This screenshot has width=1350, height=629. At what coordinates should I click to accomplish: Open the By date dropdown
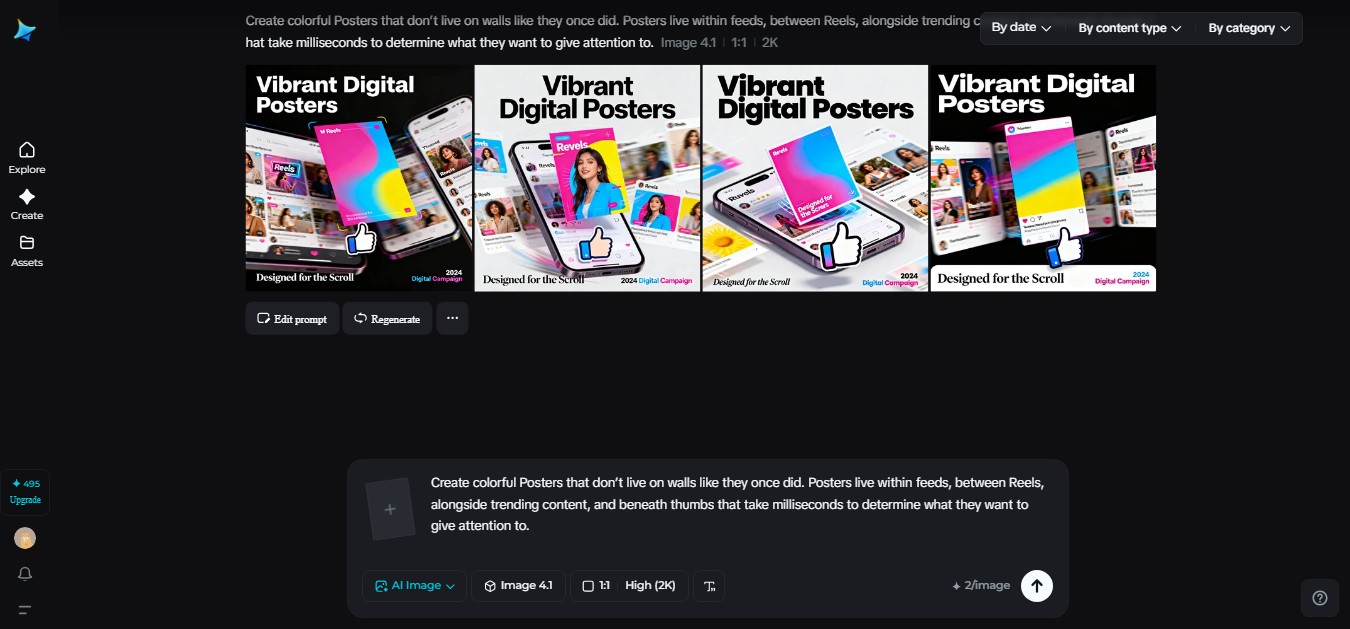(x=1018, y=28)
